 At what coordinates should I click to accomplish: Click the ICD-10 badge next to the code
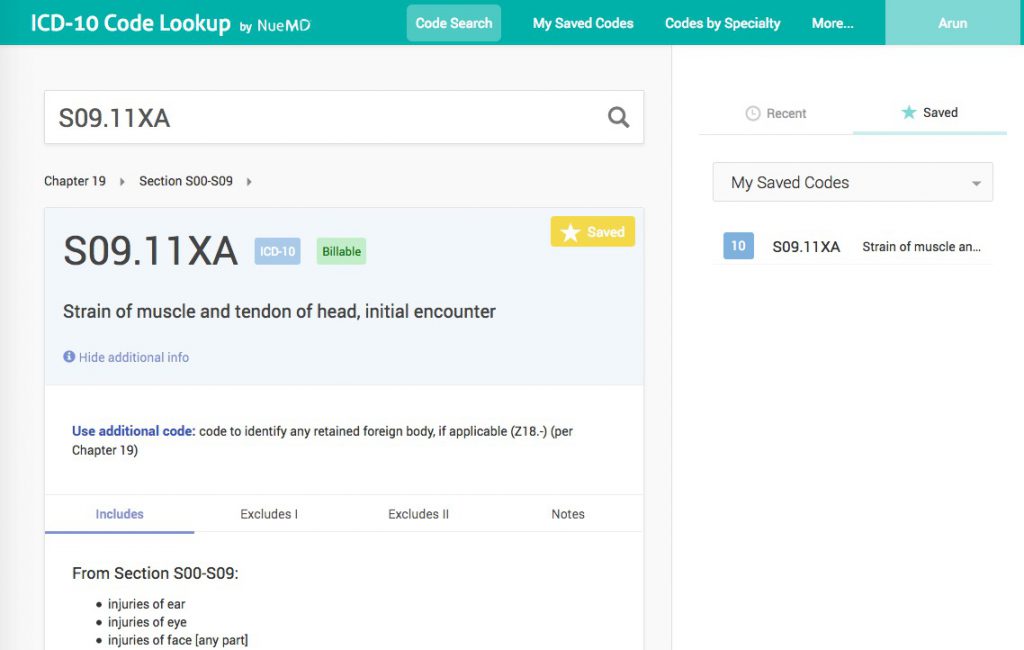click(277, 252)
